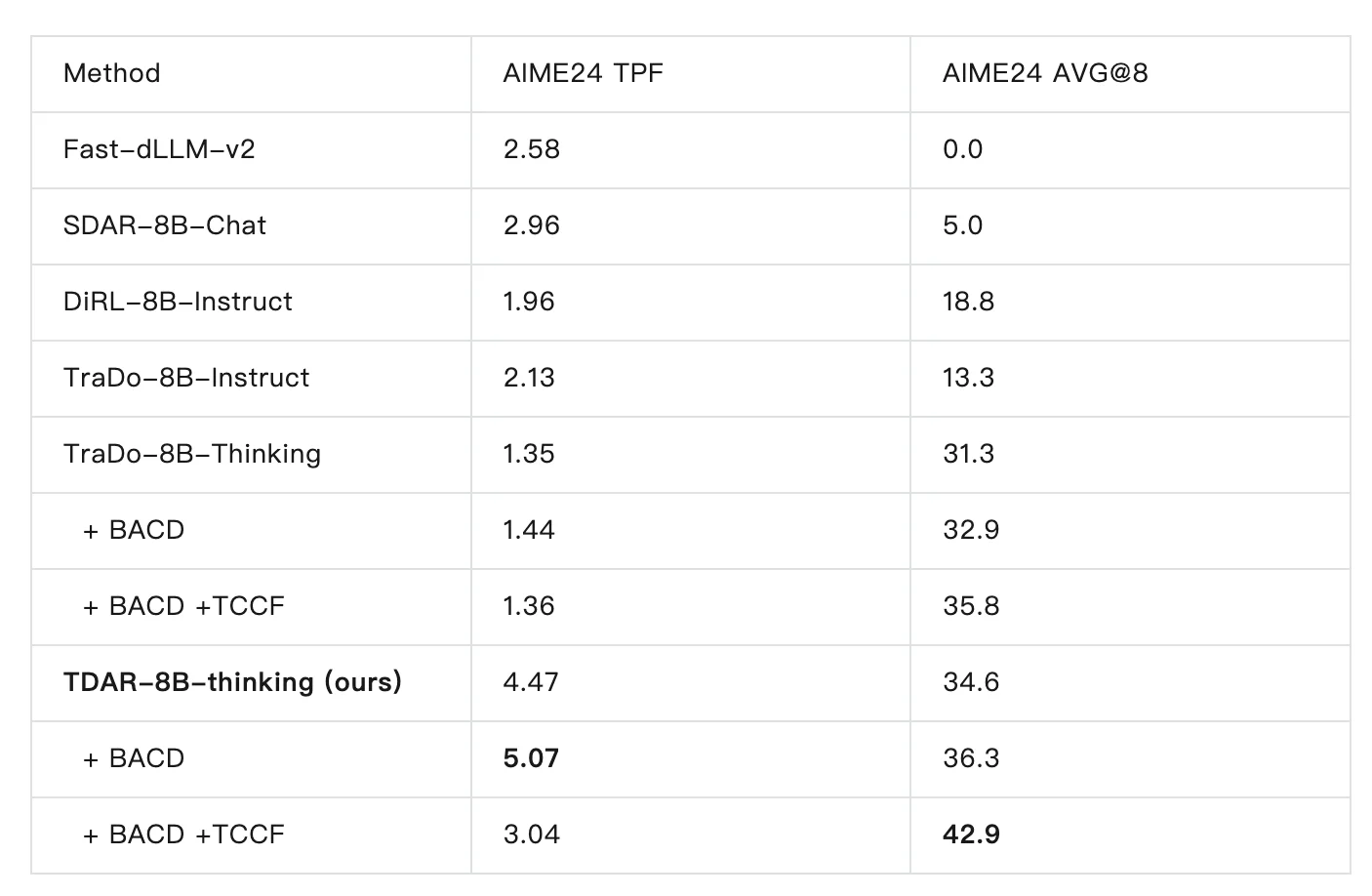Click the 18.8 AVG@8 value
The image size is (1372, 896).
click(968, 302)
